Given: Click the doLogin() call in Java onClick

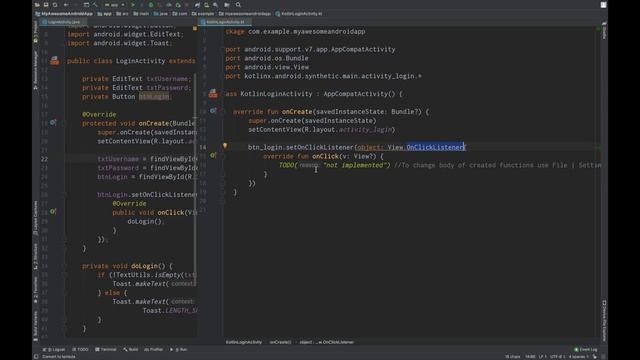Looking at the screenshot, I should 145,221.
